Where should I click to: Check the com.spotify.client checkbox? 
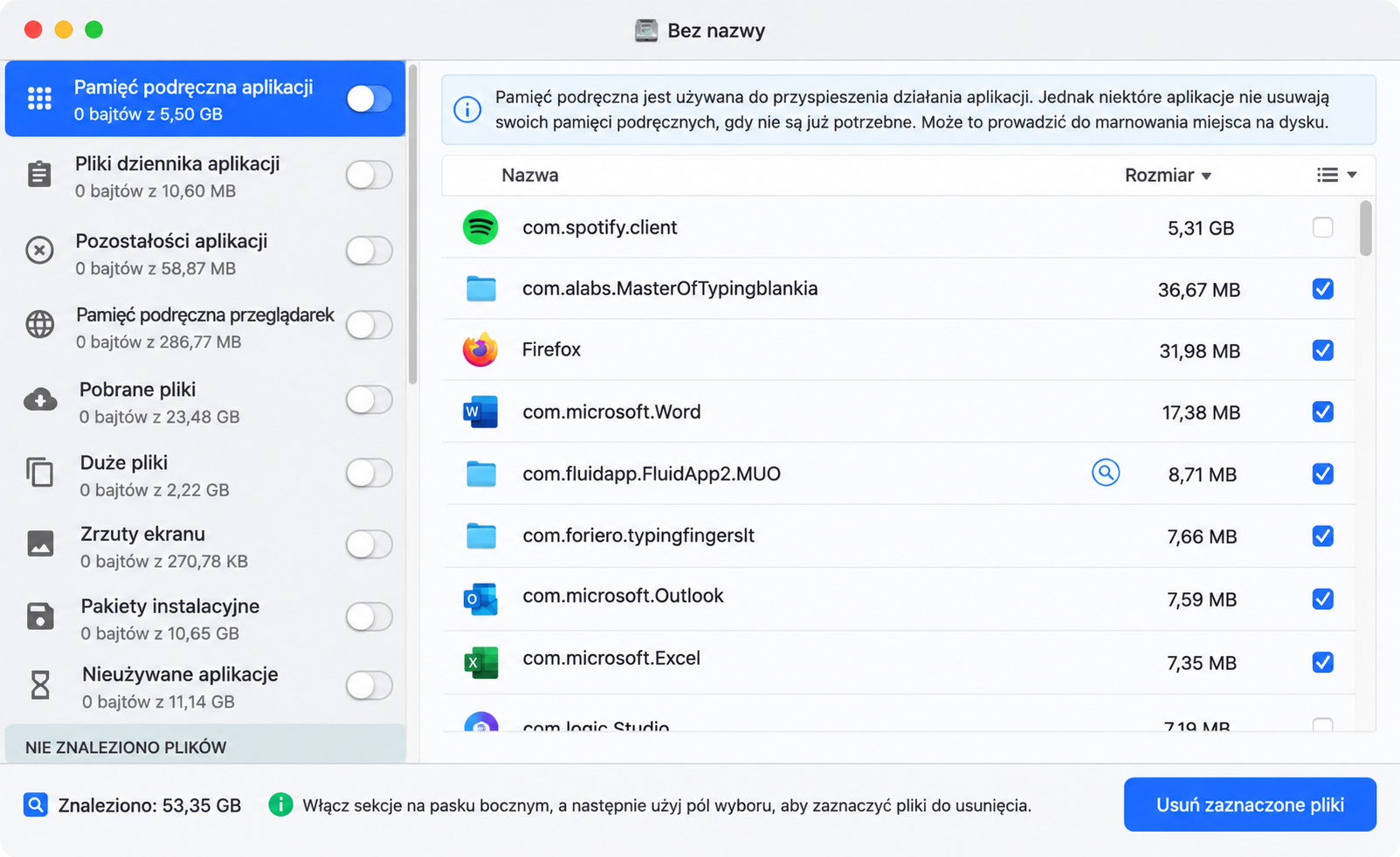point(1322,227)
